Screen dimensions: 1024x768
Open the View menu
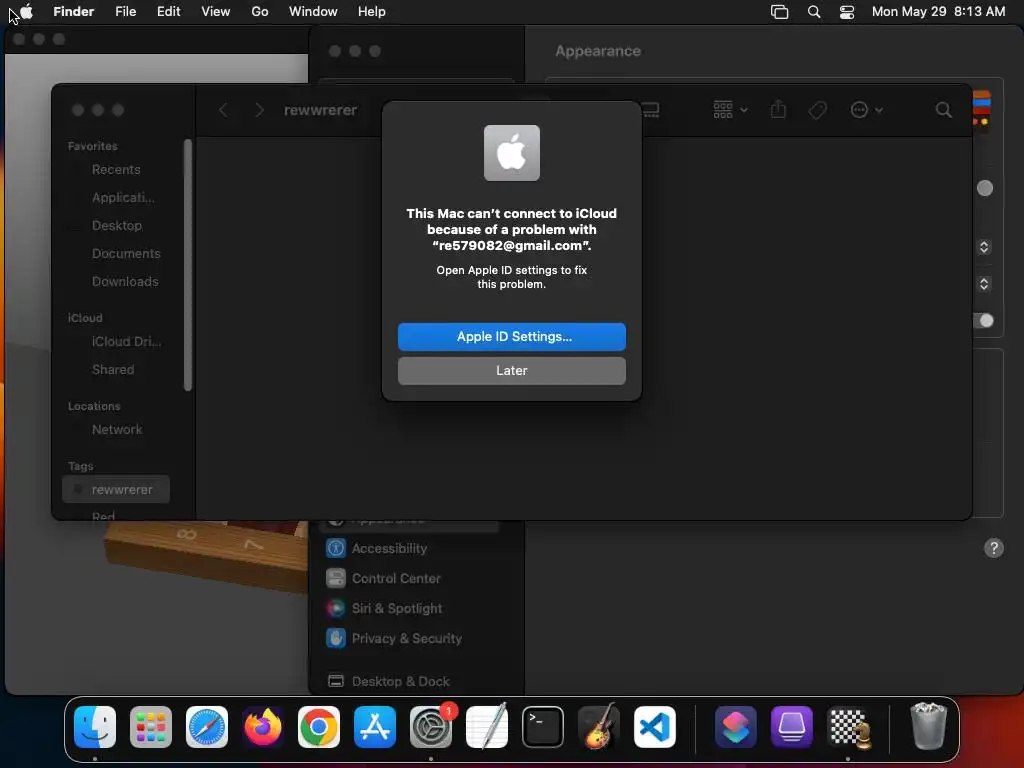pos(216,11)
